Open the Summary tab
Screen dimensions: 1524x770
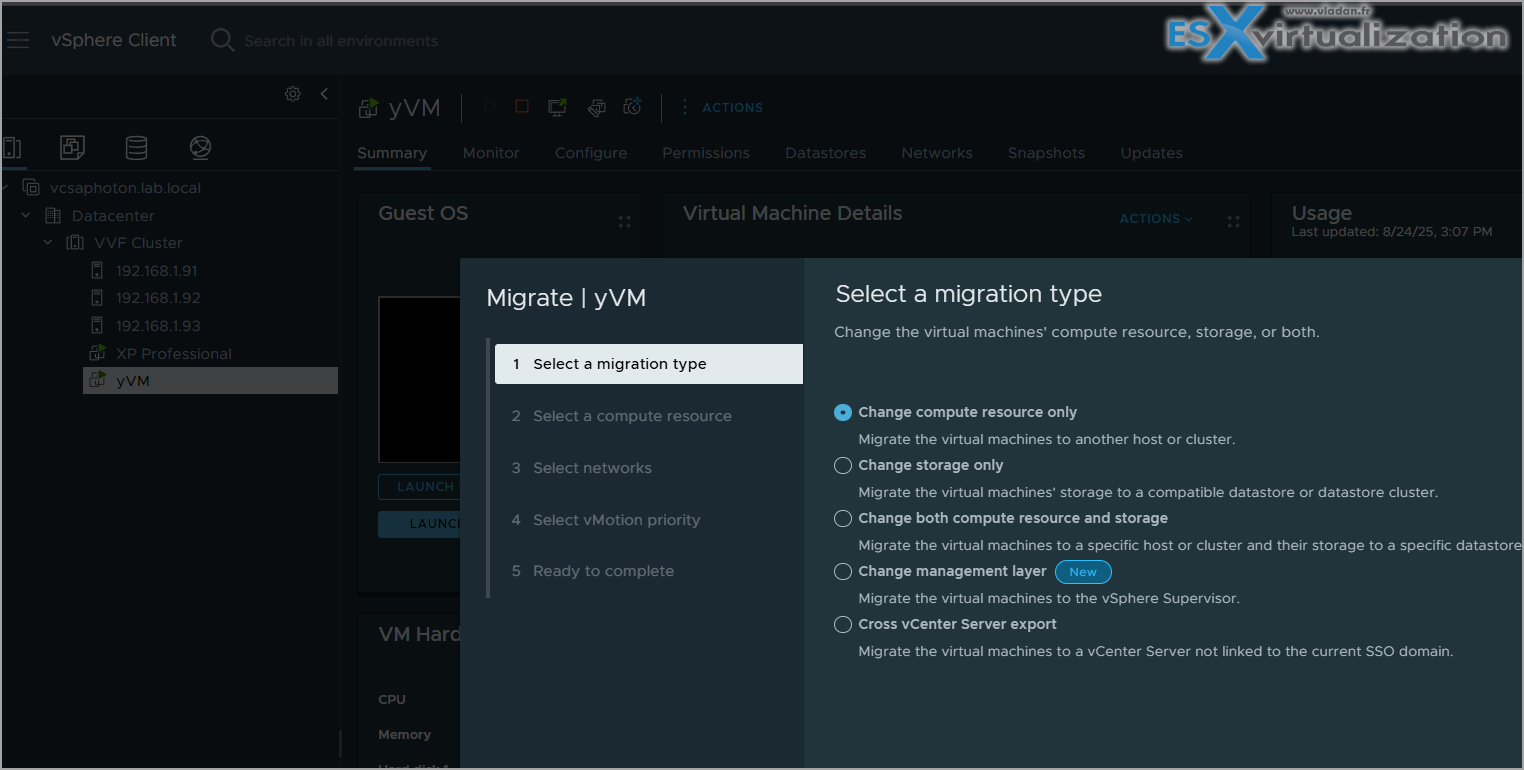click(x=392, y=153)
